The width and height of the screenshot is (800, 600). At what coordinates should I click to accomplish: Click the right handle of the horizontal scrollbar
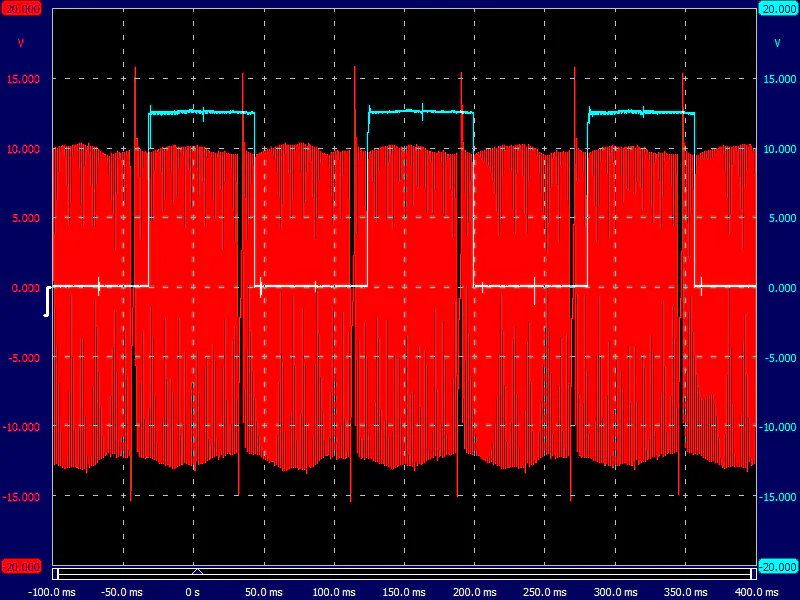pos(752,574)
